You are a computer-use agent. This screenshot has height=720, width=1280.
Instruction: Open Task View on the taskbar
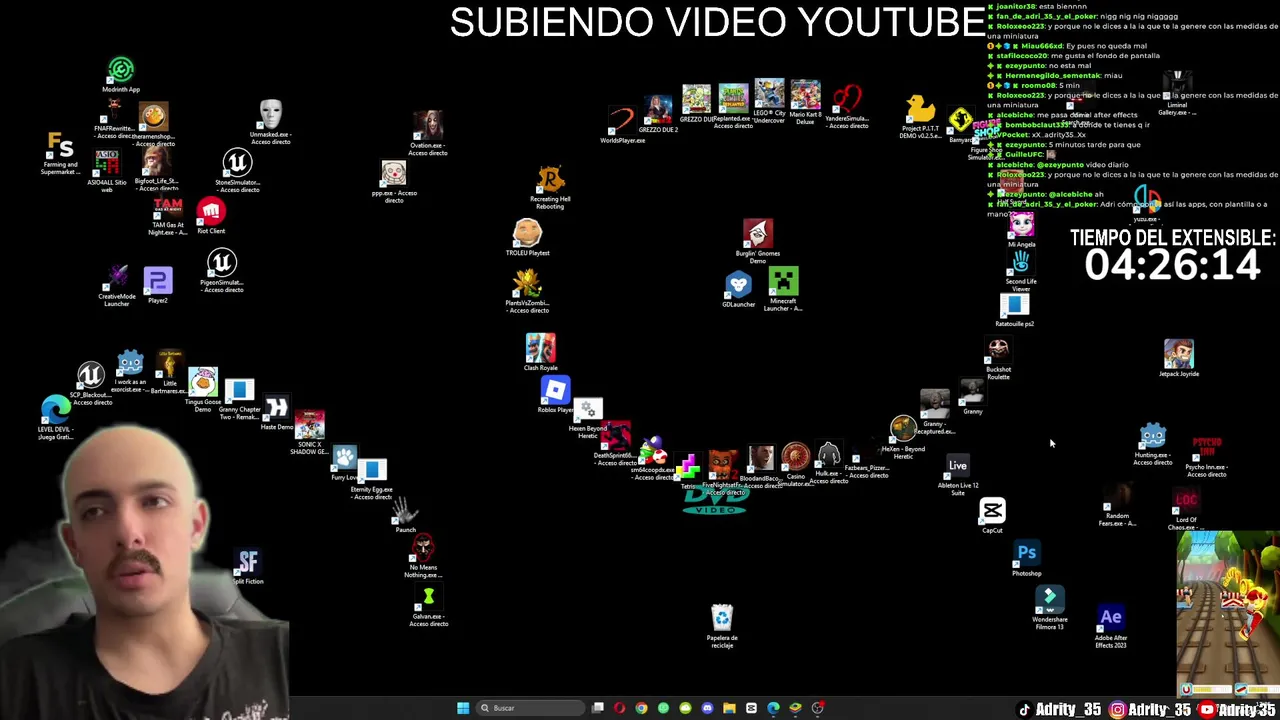[x=598, y=708]
